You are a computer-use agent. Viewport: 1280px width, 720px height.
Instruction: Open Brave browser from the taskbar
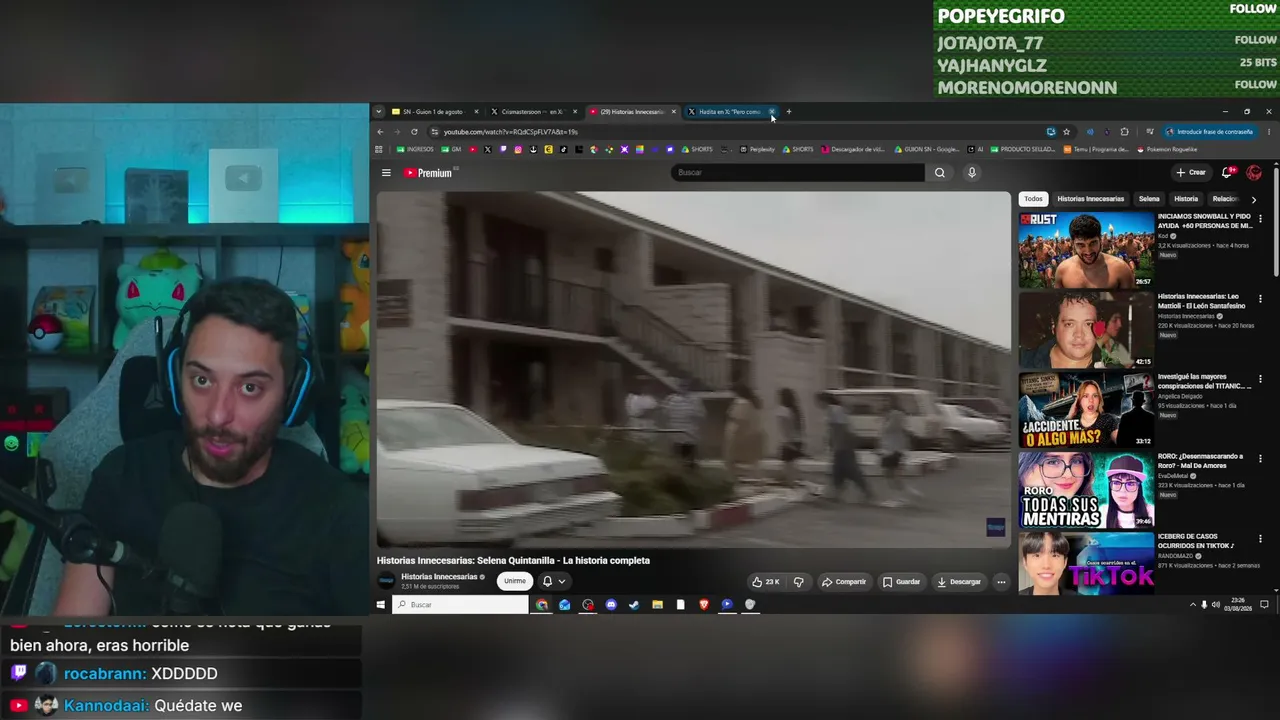[x=703, y=605]
